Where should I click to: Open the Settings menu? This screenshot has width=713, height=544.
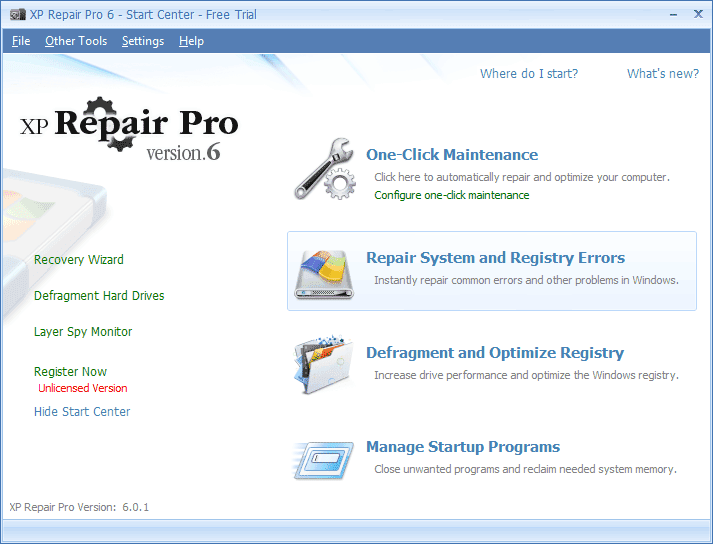pos(143,41)
